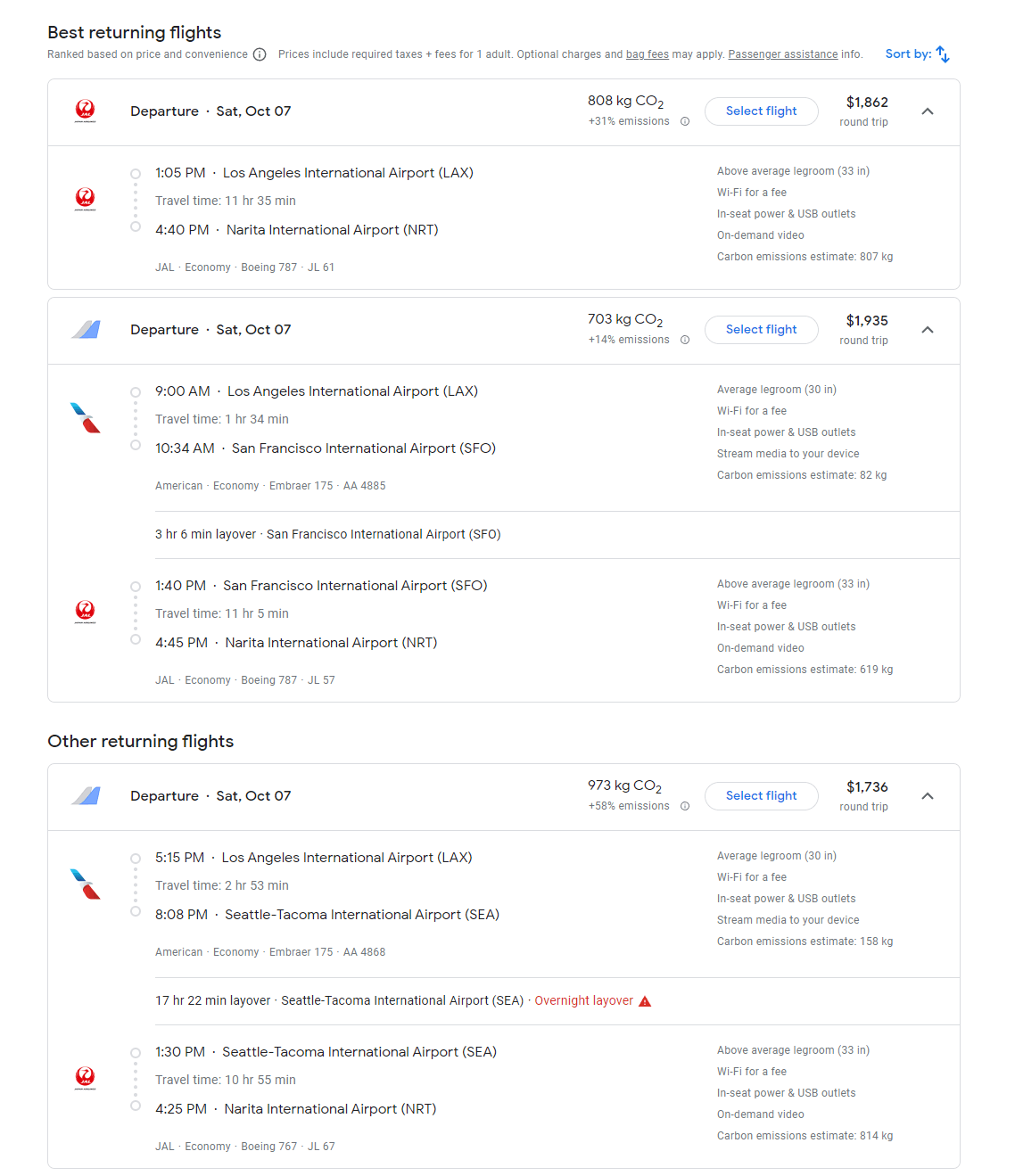Click the info icon beside 808 kg CO2
The height and width of the screenshot is (1176, 1015).
click(x=685, y=121)
